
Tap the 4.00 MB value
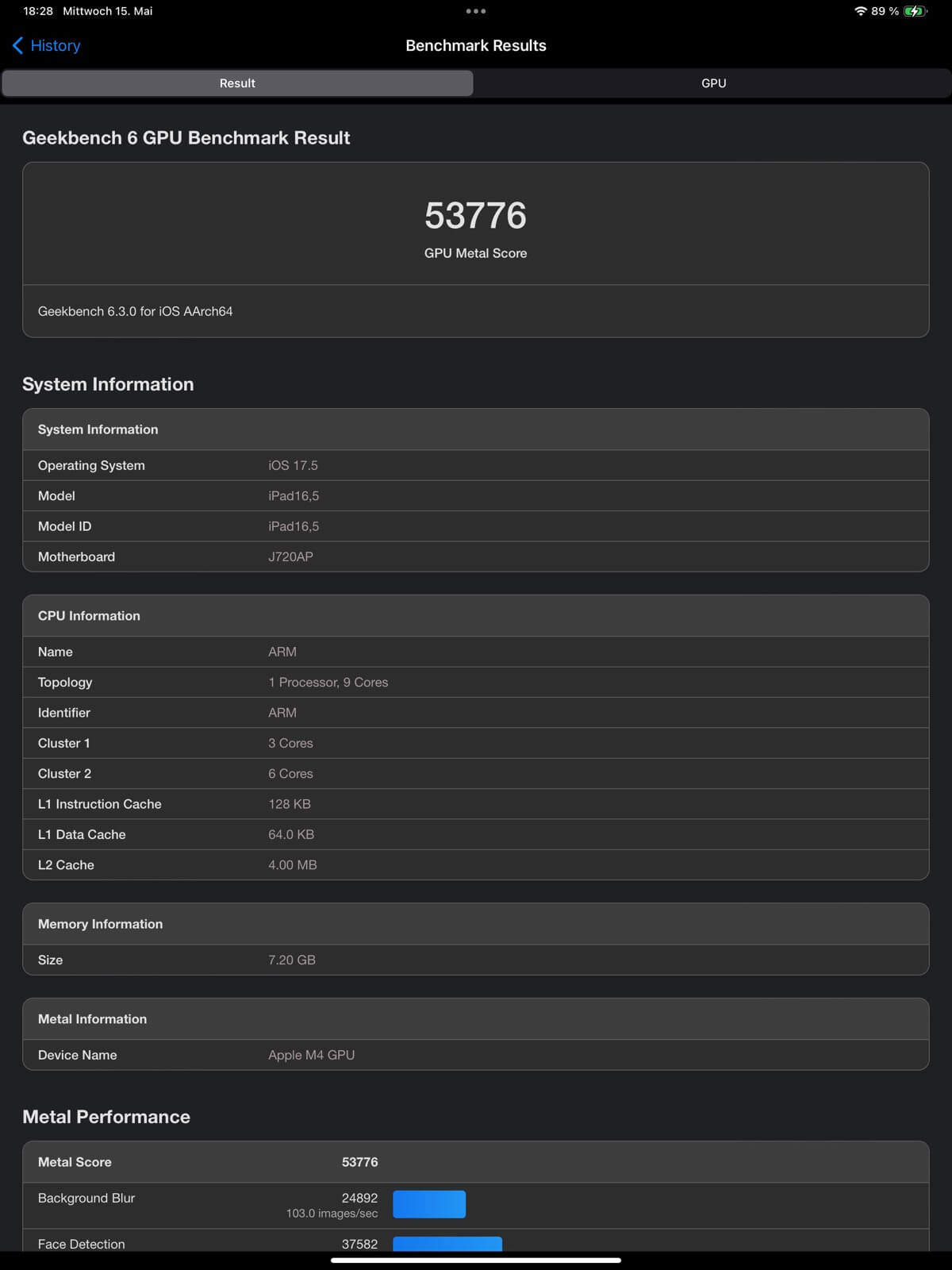(293, 865)
